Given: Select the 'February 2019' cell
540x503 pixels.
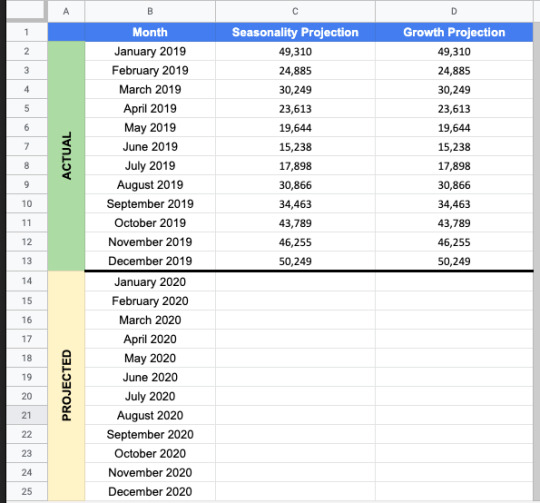Looking at the screenshot, I should [150, 71].
